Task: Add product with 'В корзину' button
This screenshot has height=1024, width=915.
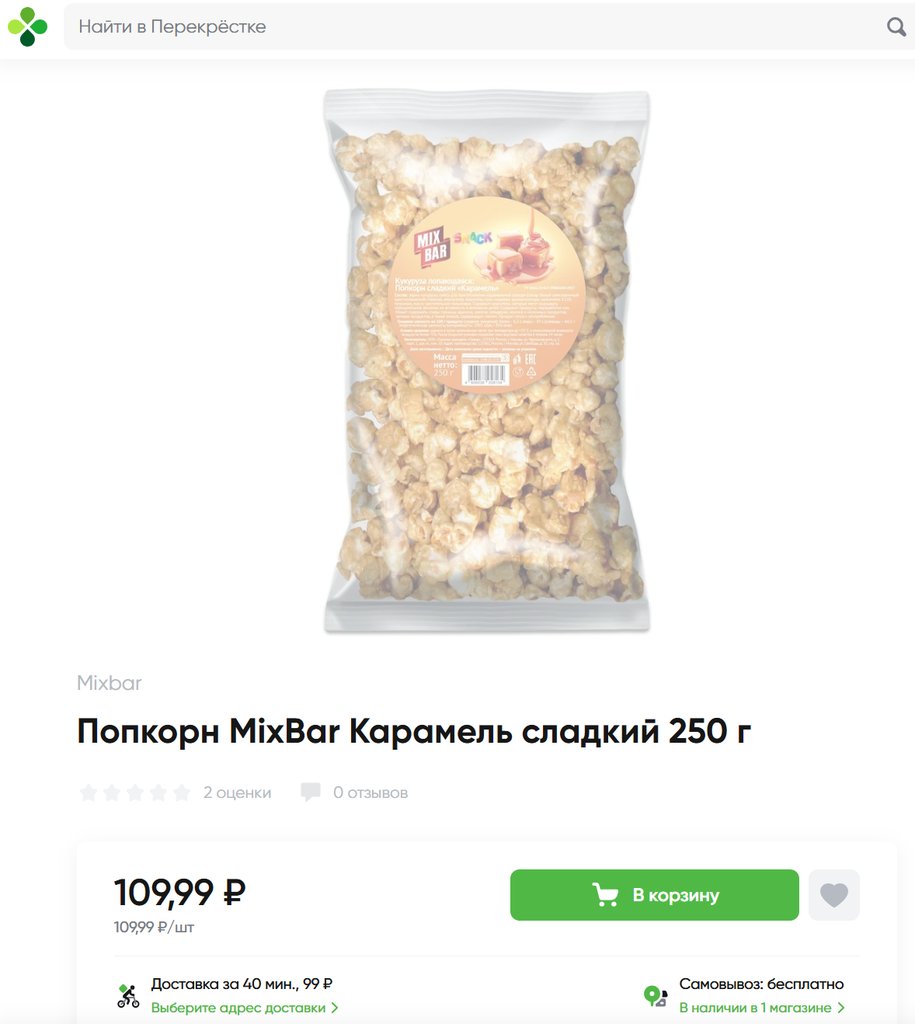Action: point(654,895)
